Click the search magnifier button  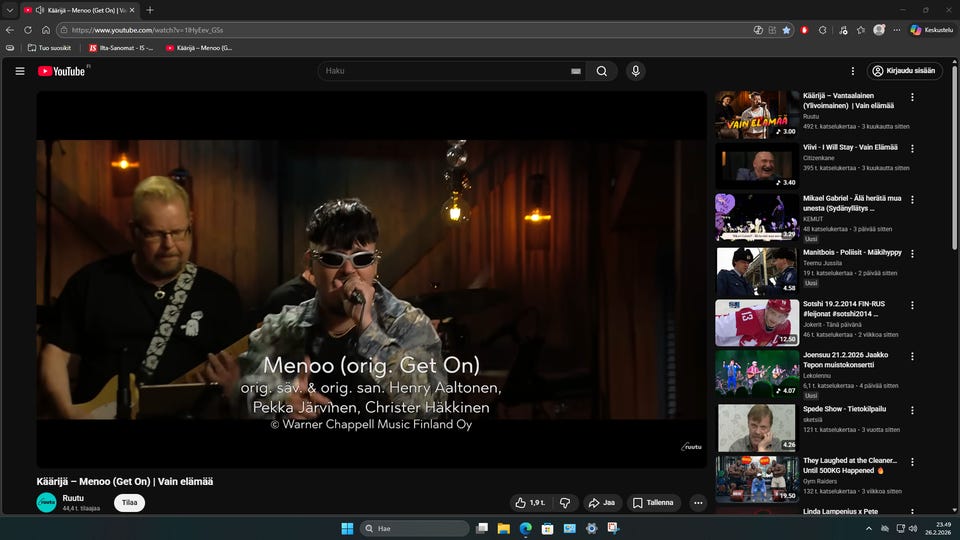601,71
